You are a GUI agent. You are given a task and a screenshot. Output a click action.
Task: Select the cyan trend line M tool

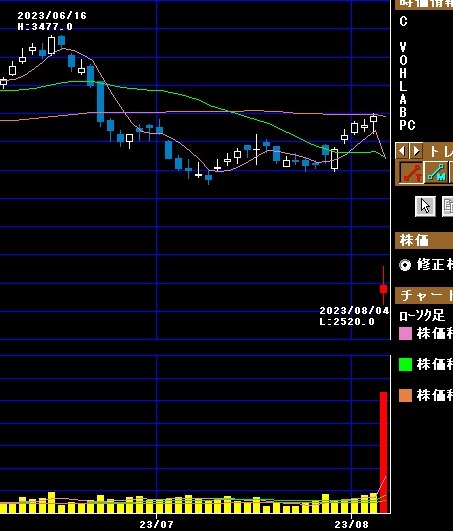pos(436,173)
